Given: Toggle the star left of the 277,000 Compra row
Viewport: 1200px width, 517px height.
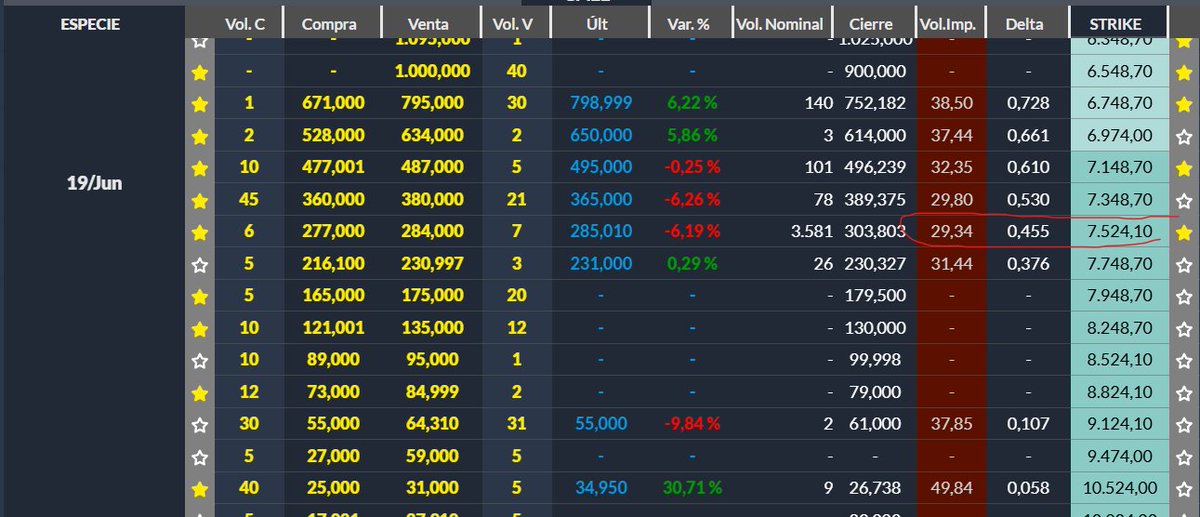Looking at the screenshot, I should 200,232.
